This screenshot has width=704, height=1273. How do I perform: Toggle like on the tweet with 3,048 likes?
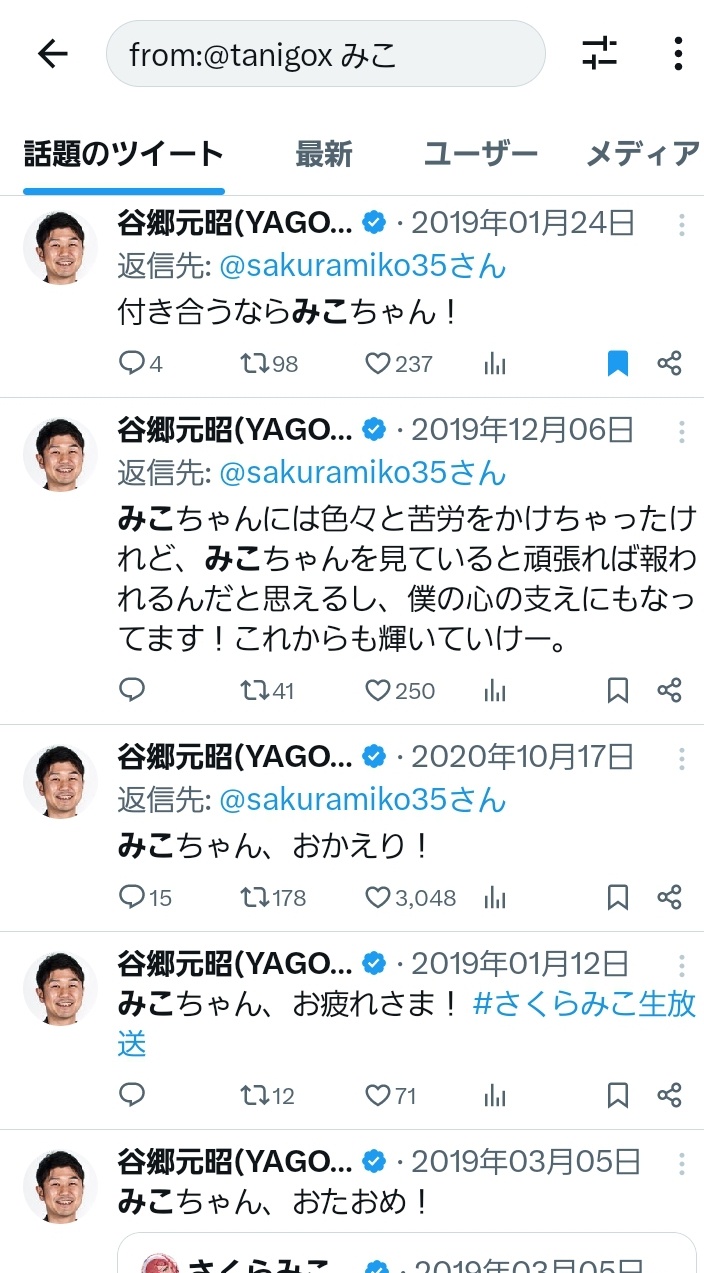(410, 898)
